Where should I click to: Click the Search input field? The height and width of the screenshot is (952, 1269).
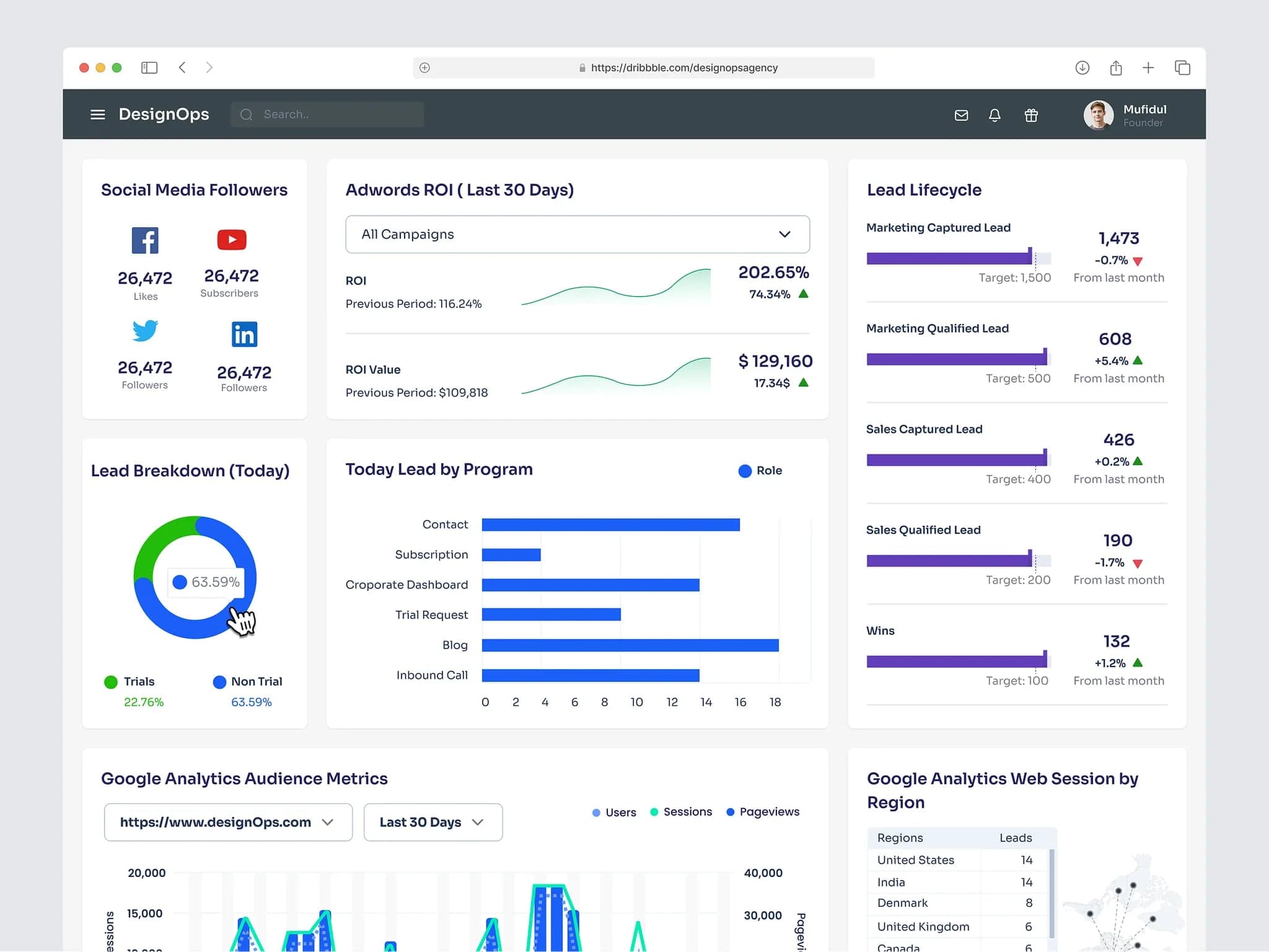pyautogui.click(x=327, y=115)
